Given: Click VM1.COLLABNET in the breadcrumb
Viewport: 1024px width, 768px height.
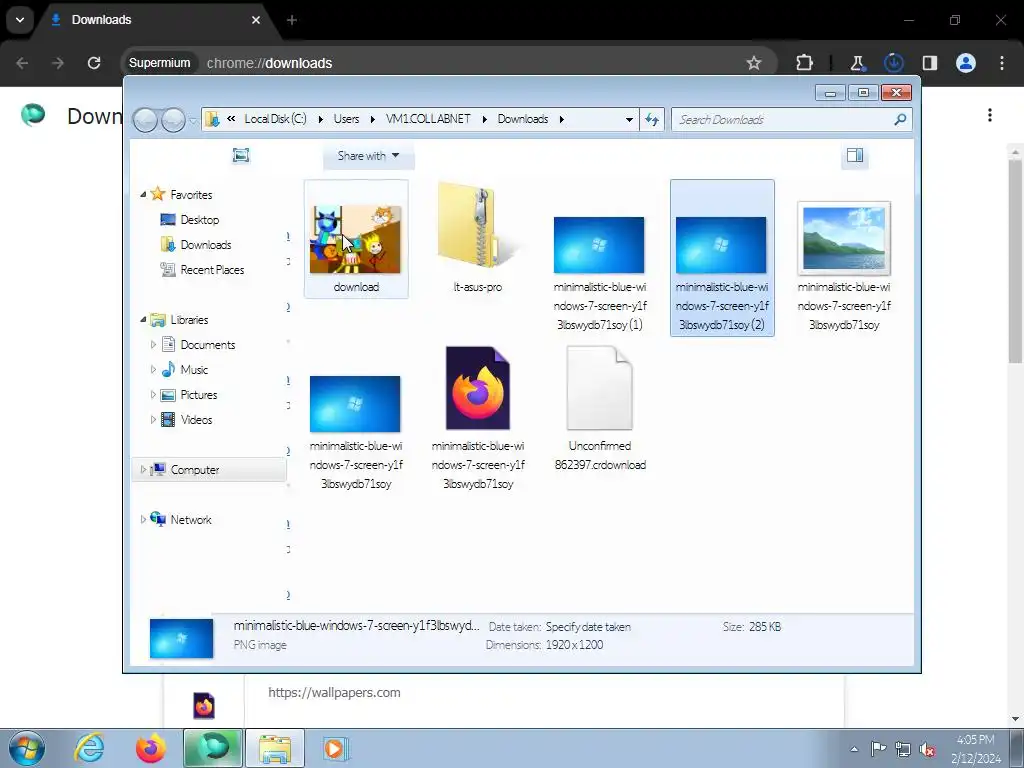Looking at the screenshot, I should 428,119.
